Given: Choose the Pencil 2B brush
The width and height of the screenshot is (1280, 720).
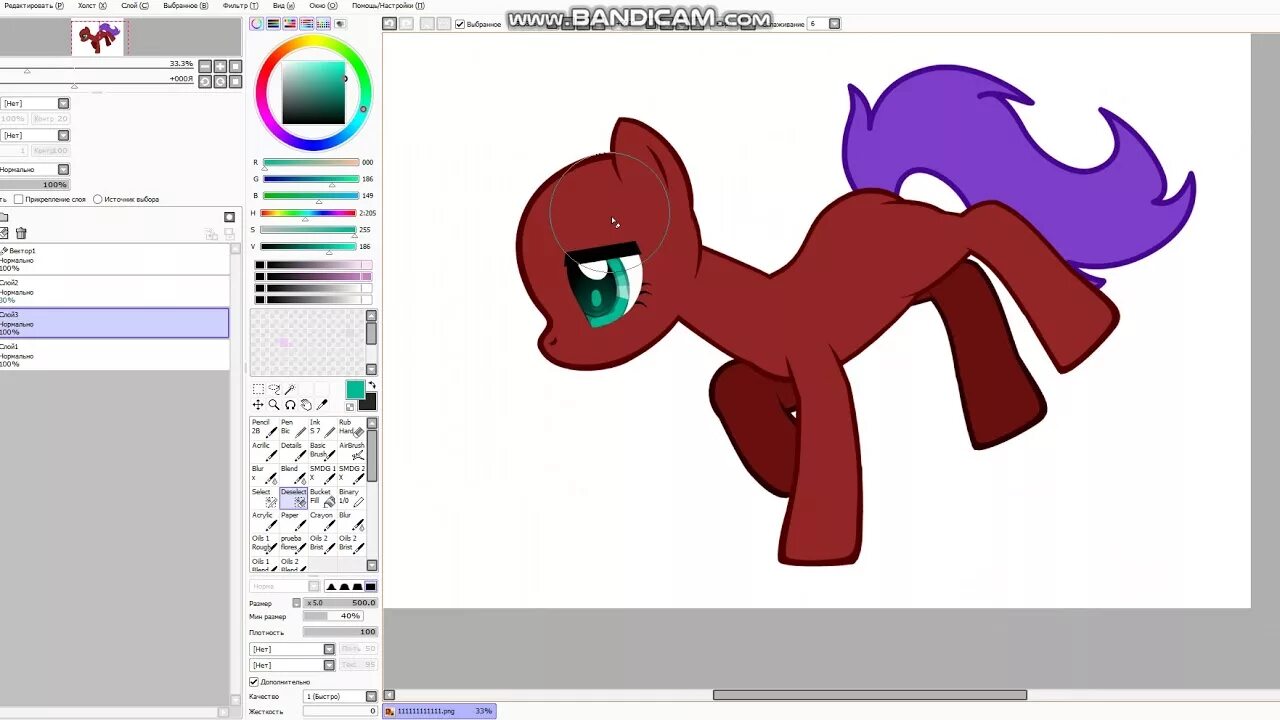Looking at the screenshot, I should (x=264, y=428).
